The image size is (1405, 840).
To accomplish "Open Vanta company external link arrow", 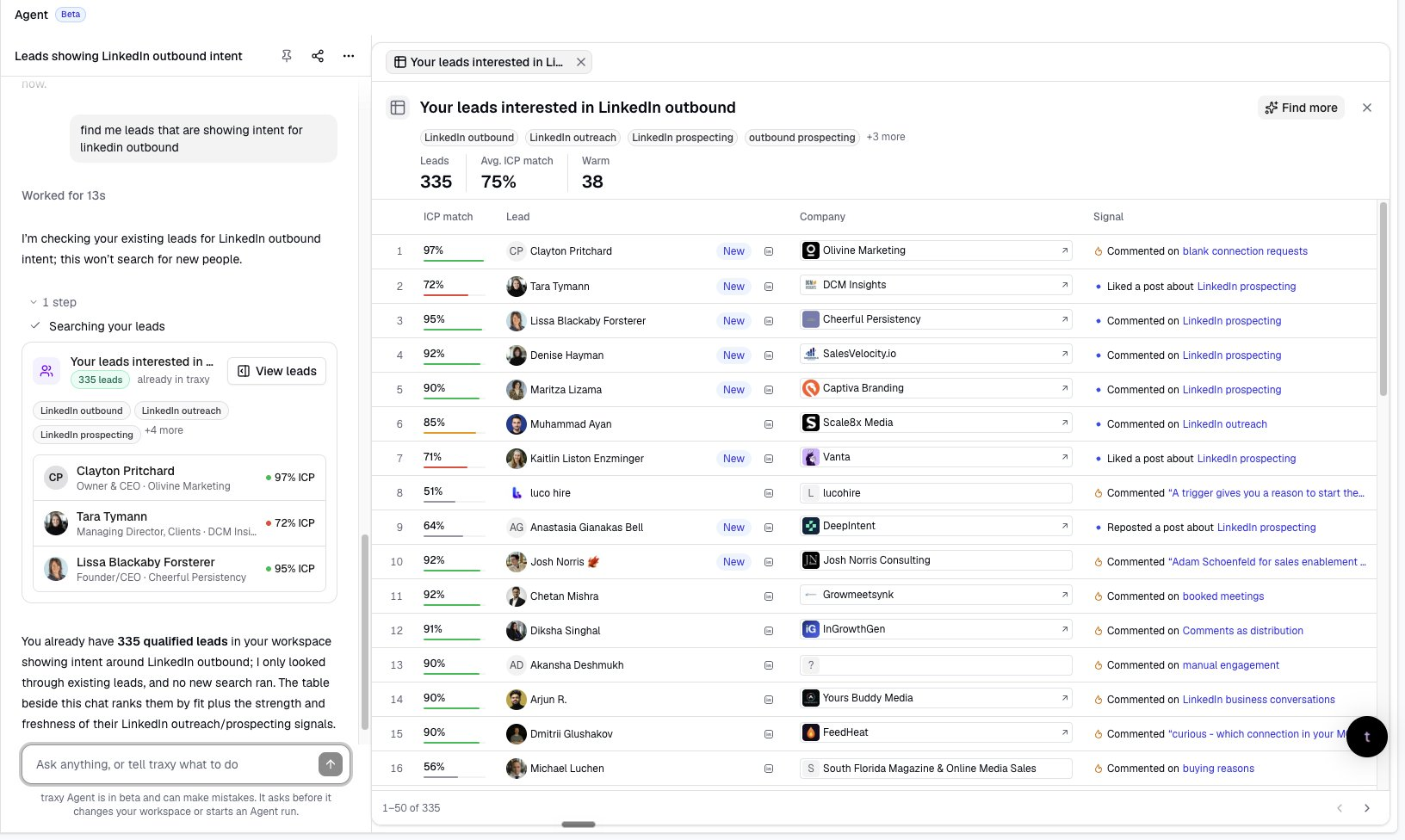I will [1065, 457].
